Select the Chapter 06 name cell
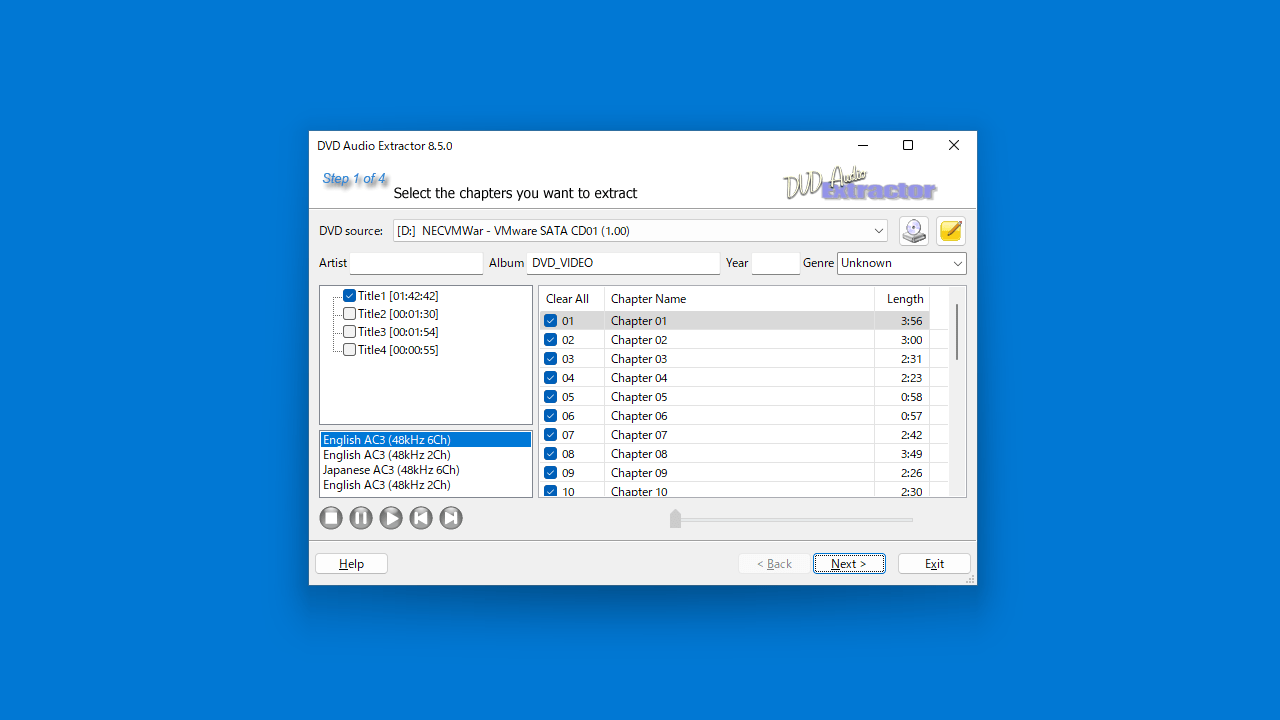The height and width of the screenshot is (720, 1280). (x=739, y=416)
